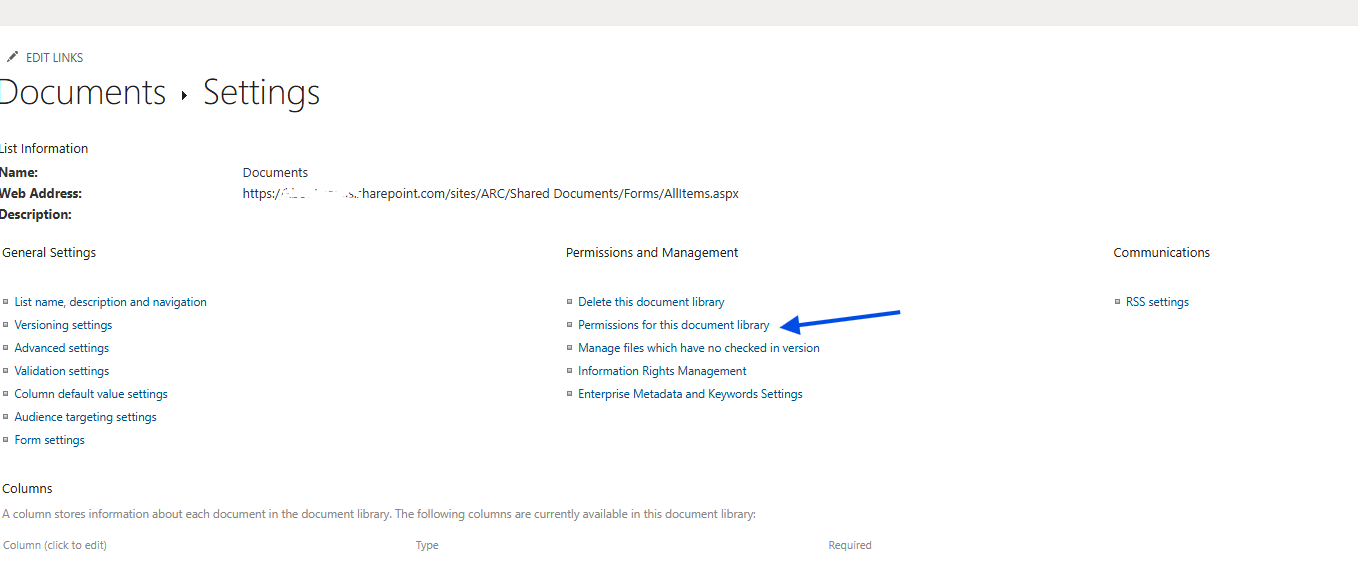The image size is (1358, 563).
Task: Open List name, description and navigation
Action: pos(110,302)
